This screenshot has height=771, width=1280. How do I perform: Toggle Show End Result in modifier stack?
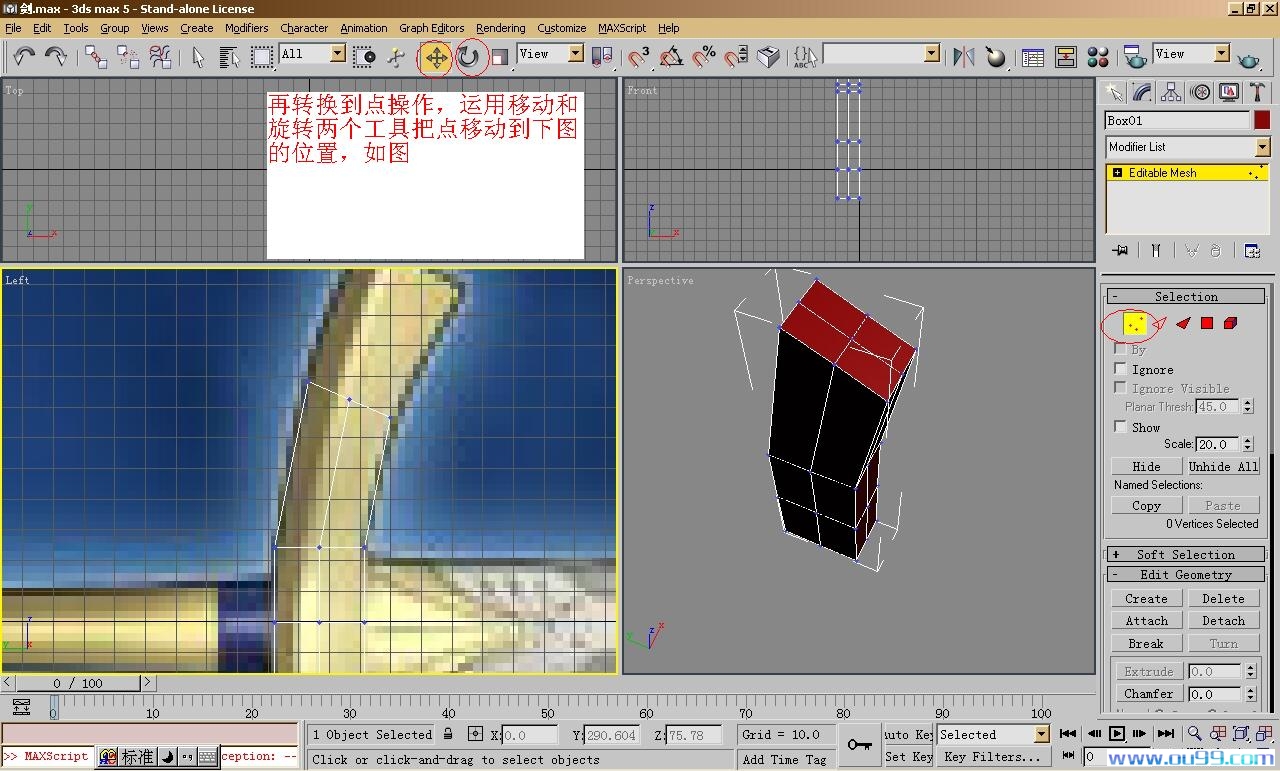(x=1155, y=250)
